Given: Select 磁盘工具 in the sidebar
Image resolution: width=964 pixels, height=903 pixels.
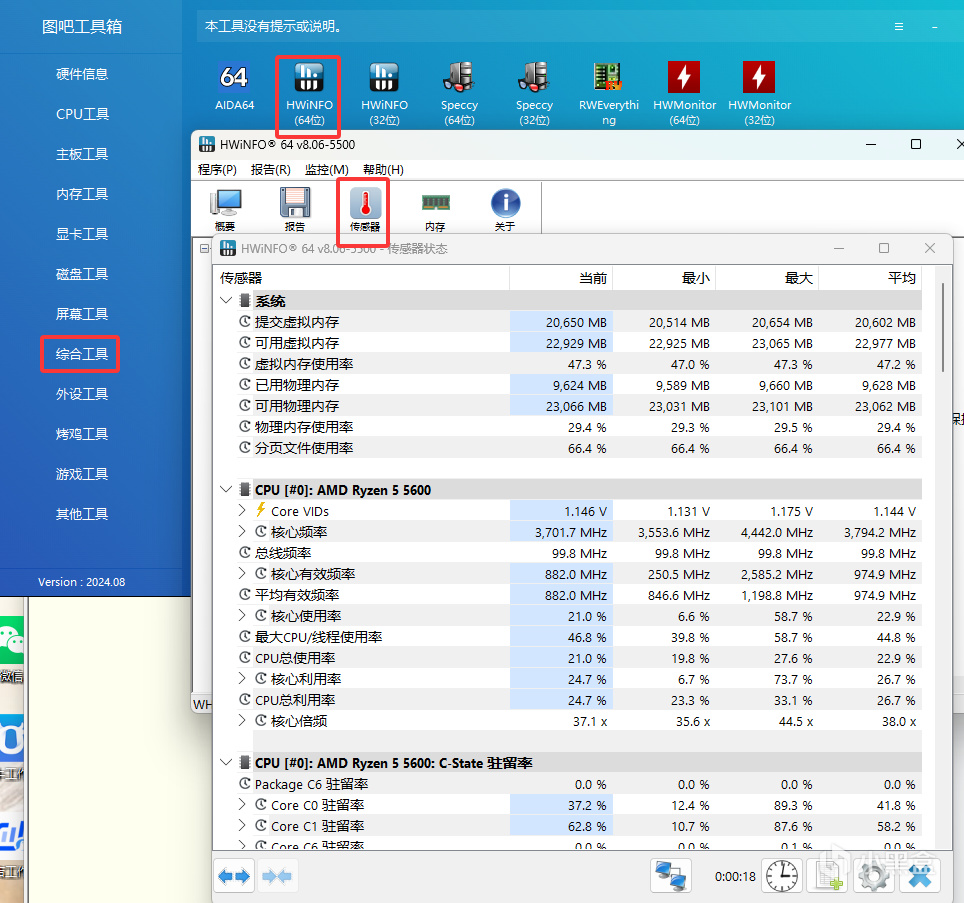Looking at the screenshot, I should [82, 274].
